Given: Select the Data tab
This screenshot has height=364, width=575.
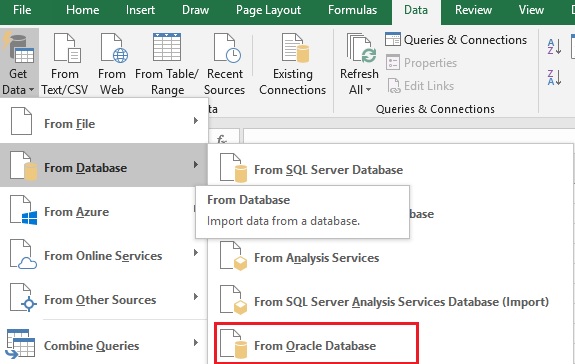Looking at the screenshot, I should pos(416,11).
